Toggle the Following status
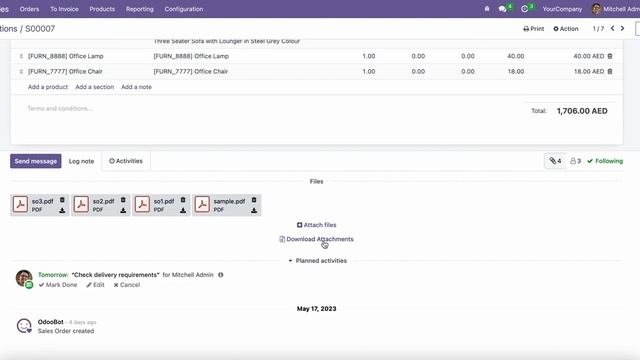 click(x=605, y=161)
